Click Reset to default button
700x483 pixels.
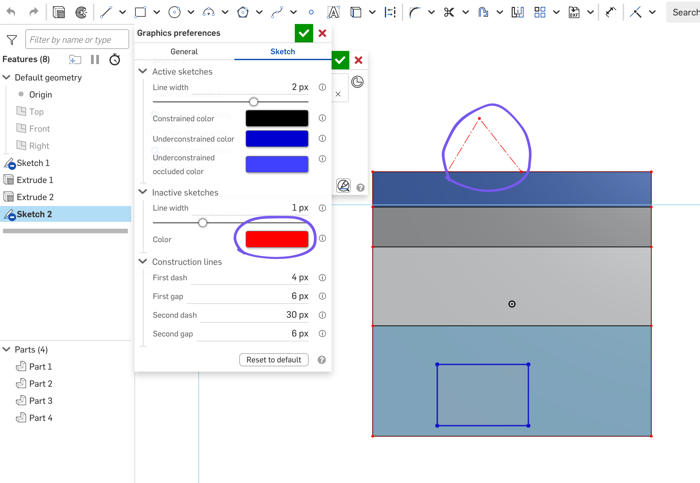click(x=274, y=360)
